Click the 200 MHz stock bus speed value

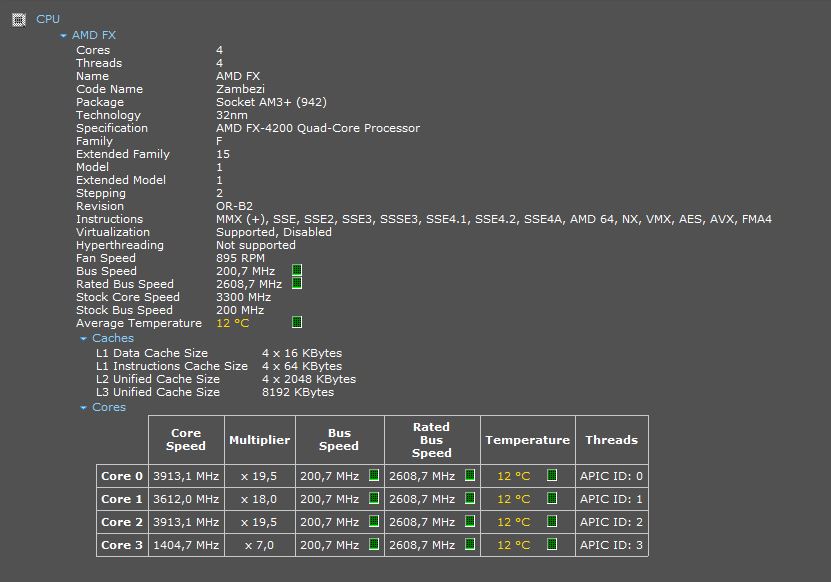[240, 310]
